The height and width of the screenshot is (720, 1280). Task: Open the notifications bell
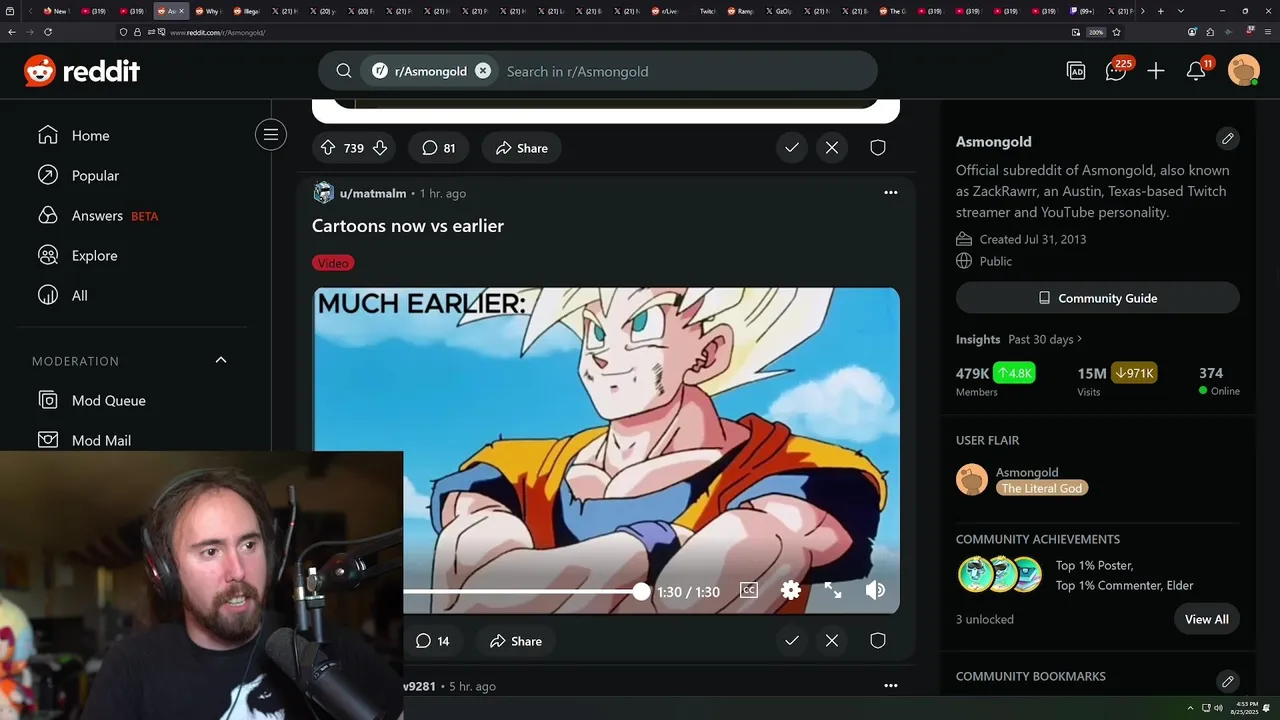[x=1197, y=70]
